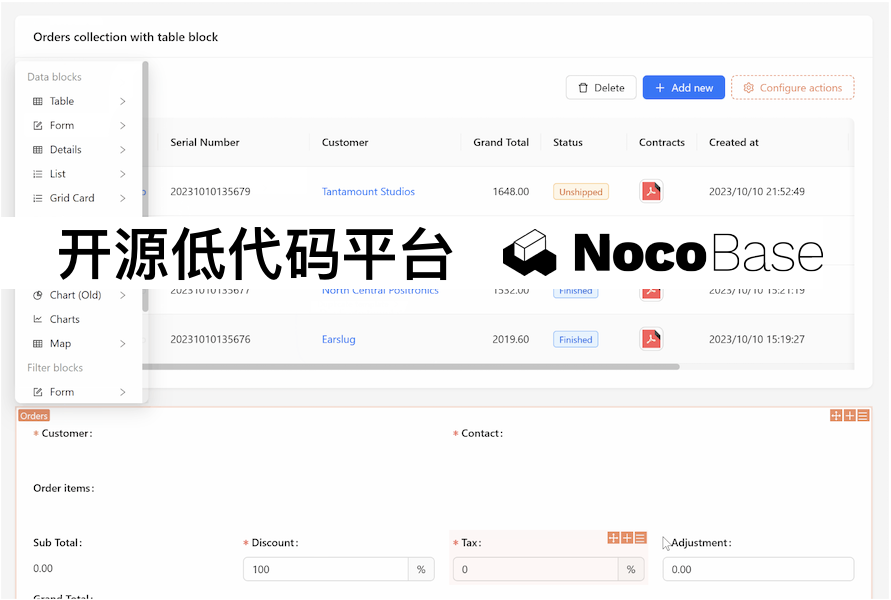Click the Created at column header

(x=734, y=142)
